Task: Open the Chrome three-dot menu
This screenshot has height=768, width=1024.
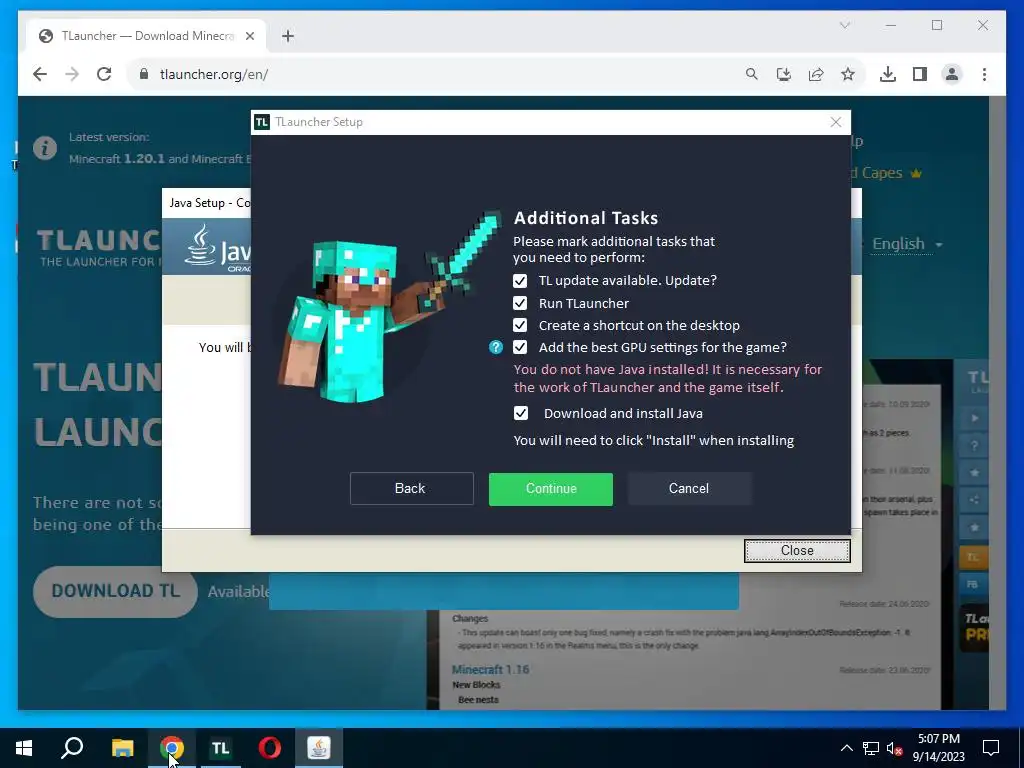Action: click(984, 74)
